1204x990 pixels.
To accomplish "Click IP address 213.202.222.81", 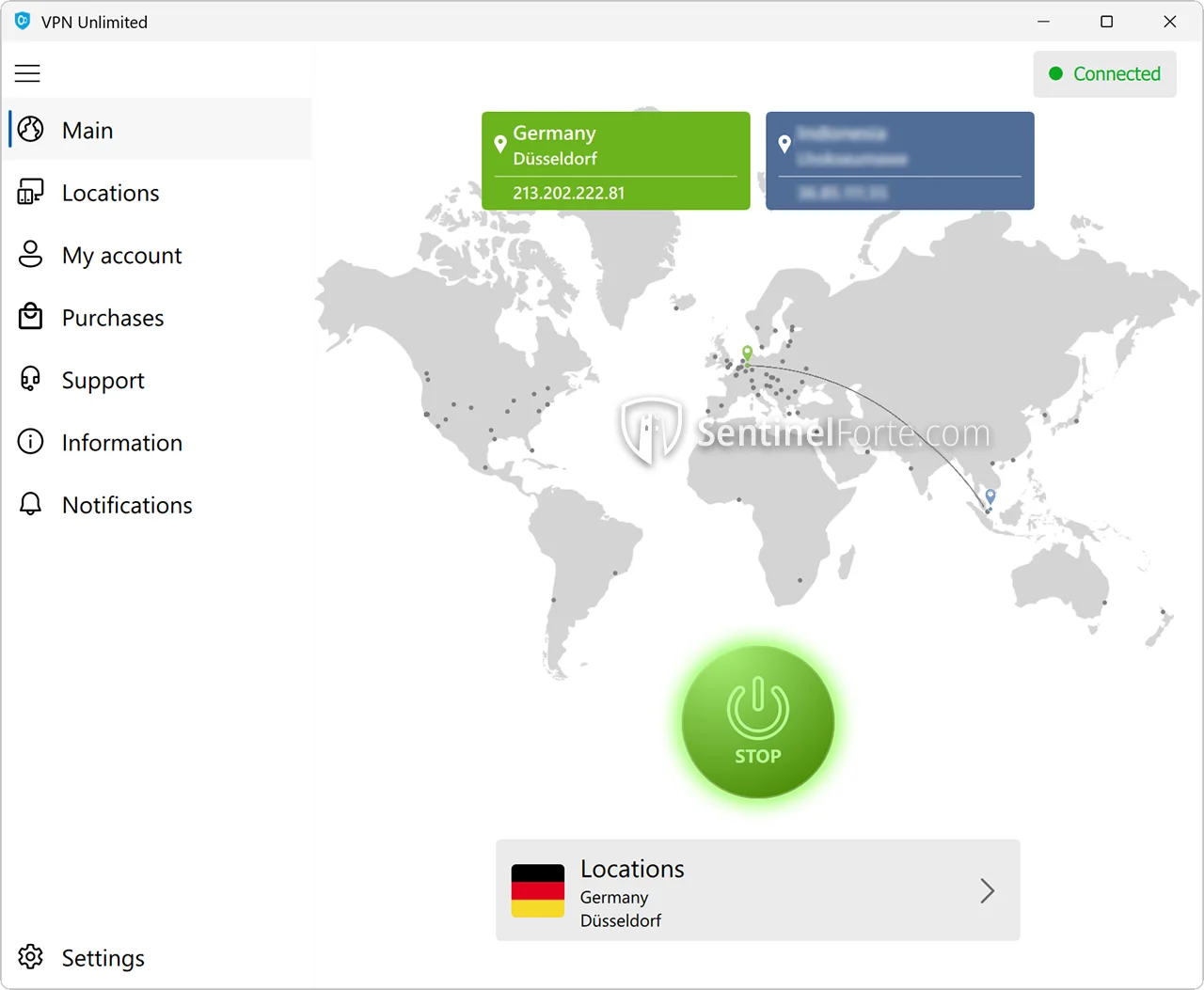I will tap(568, 193).
